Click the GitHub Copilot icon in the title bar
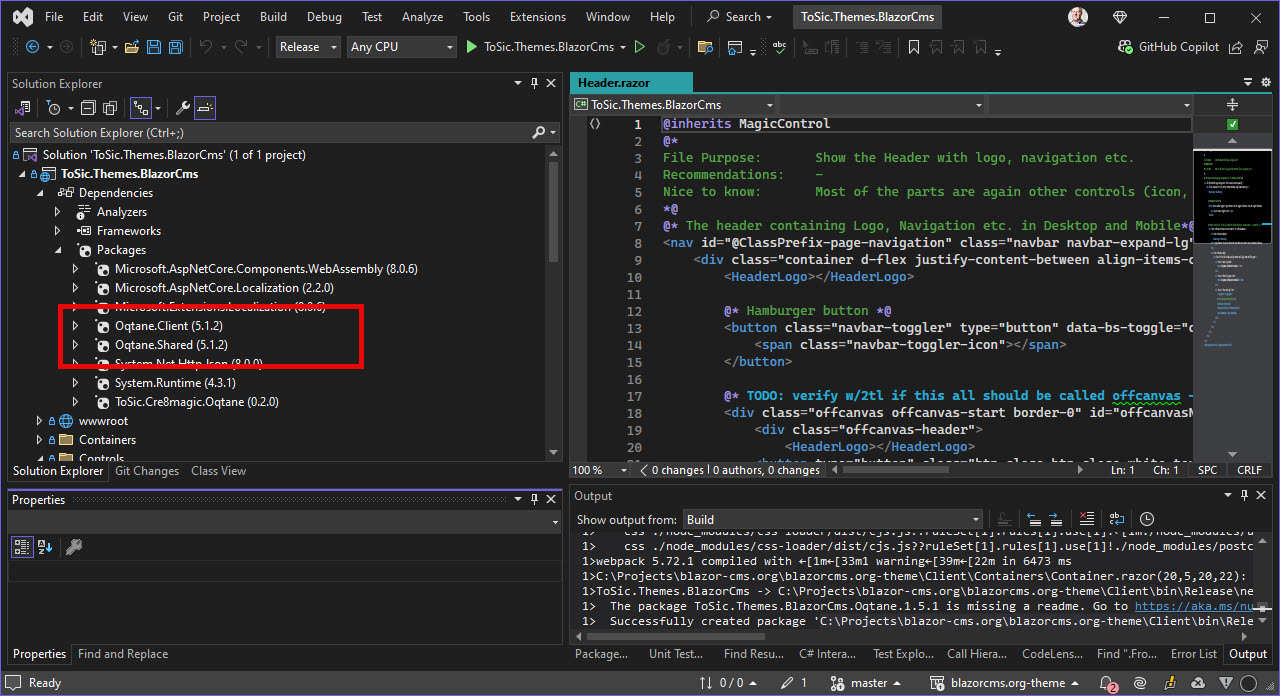Screen dimensions: 1280x696 (1124, 46)
